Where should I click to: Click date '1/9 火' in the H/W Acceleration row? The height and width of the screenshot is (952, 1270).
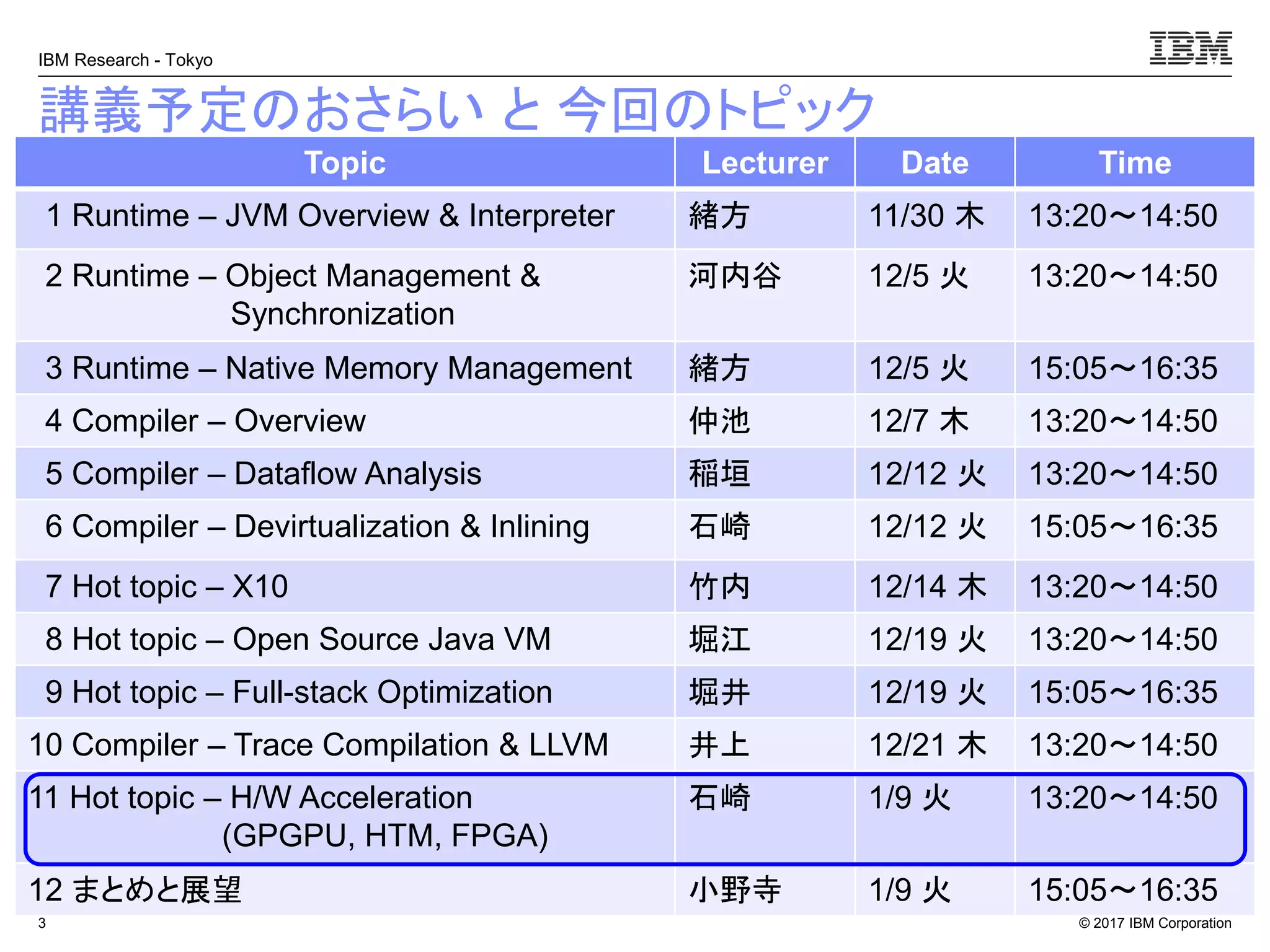point(910,798)
